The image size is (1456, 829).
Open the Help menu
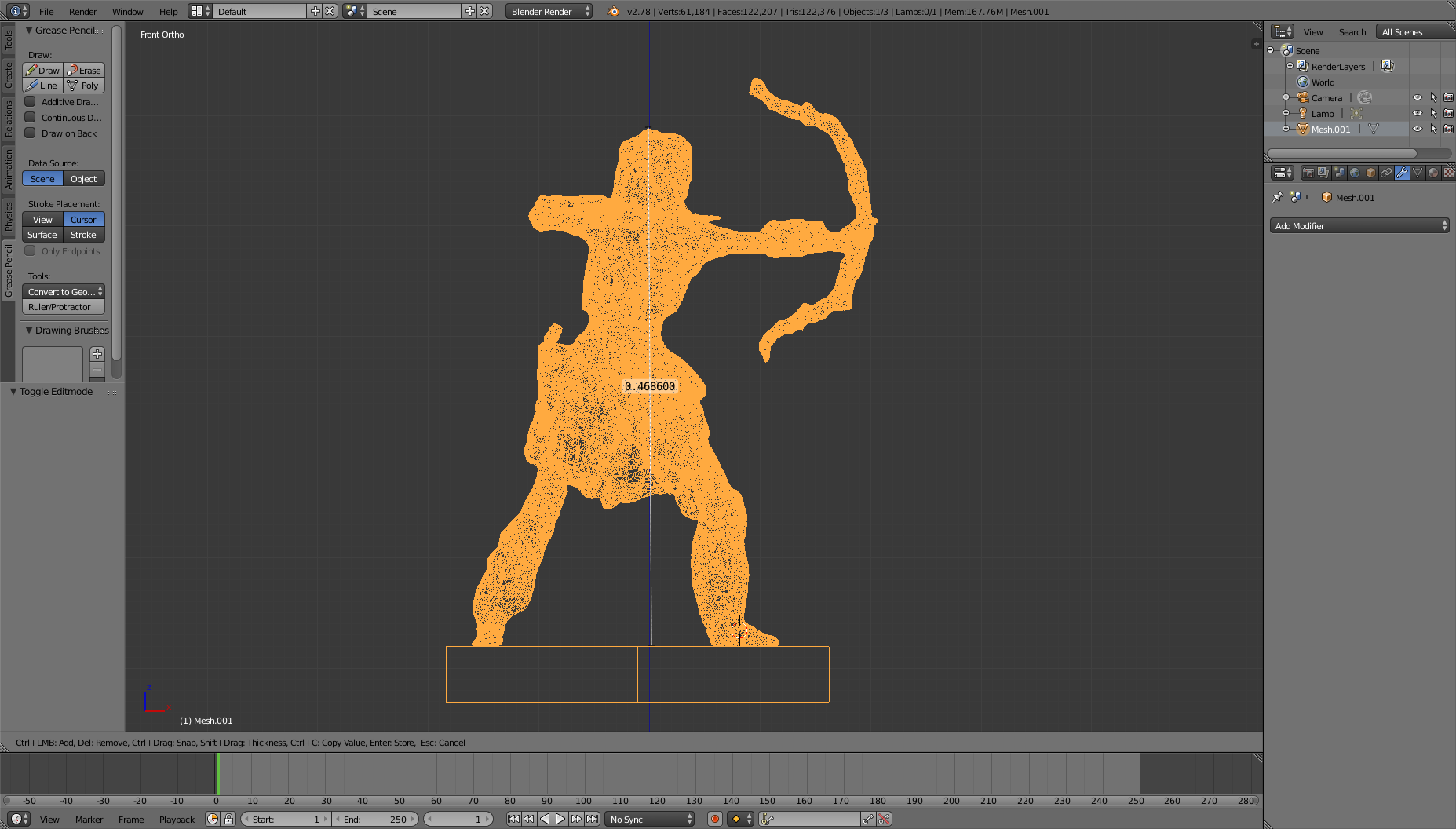click(168, 11)
